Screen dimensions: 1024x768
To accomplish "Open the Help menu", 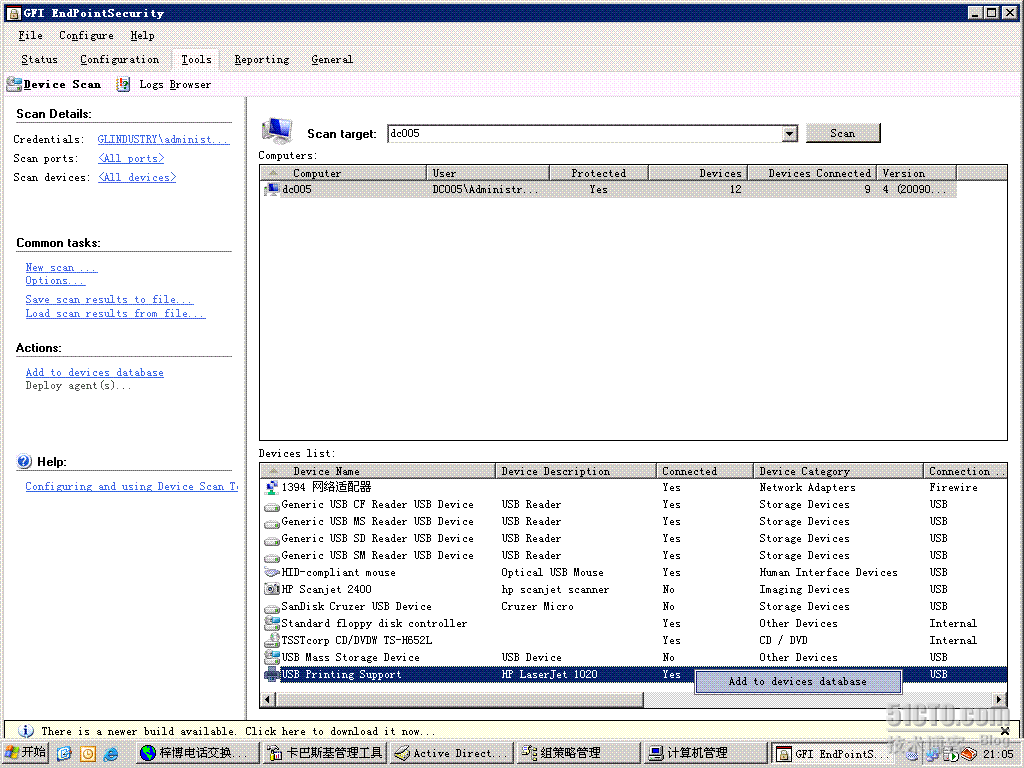I will 142,35.
